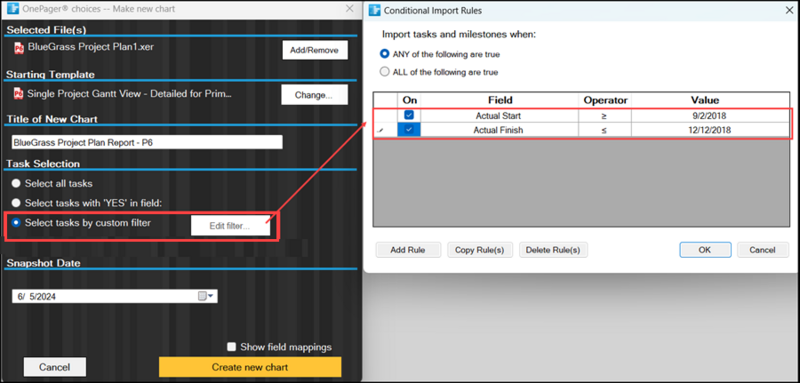This screenshot has height=383, width=800.
Task: Click the Add/Remove files button
Action: click(x=315, y=50)
